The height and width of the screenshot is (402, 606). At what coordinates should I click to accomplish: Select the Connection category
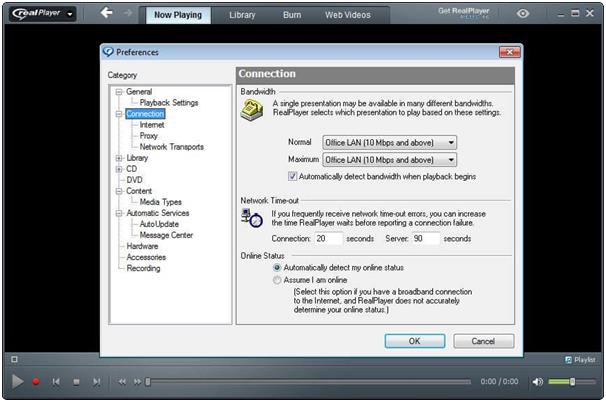click(x=145, y=114)
